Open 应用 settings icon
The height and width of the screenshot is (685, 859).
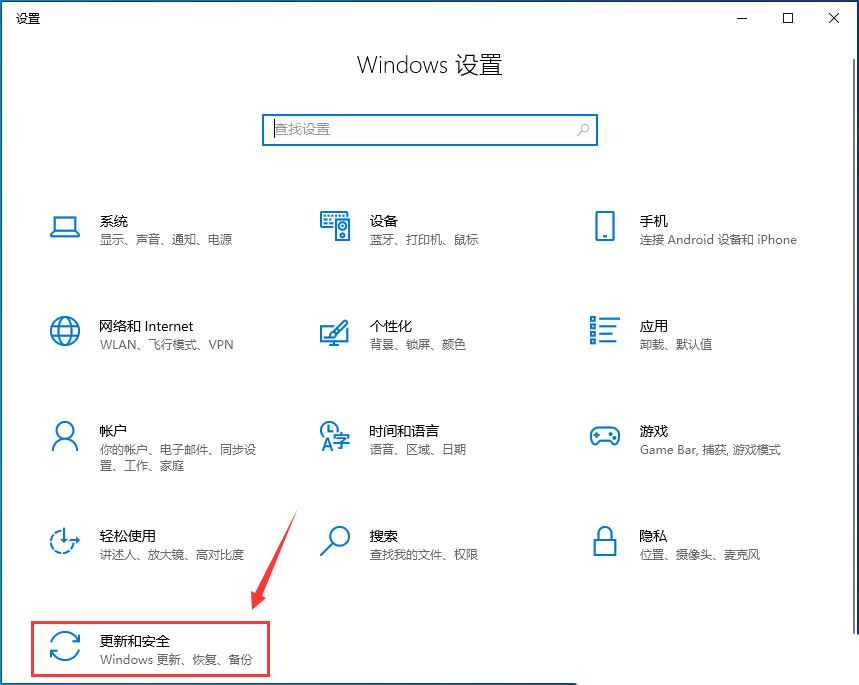(604, 331)
